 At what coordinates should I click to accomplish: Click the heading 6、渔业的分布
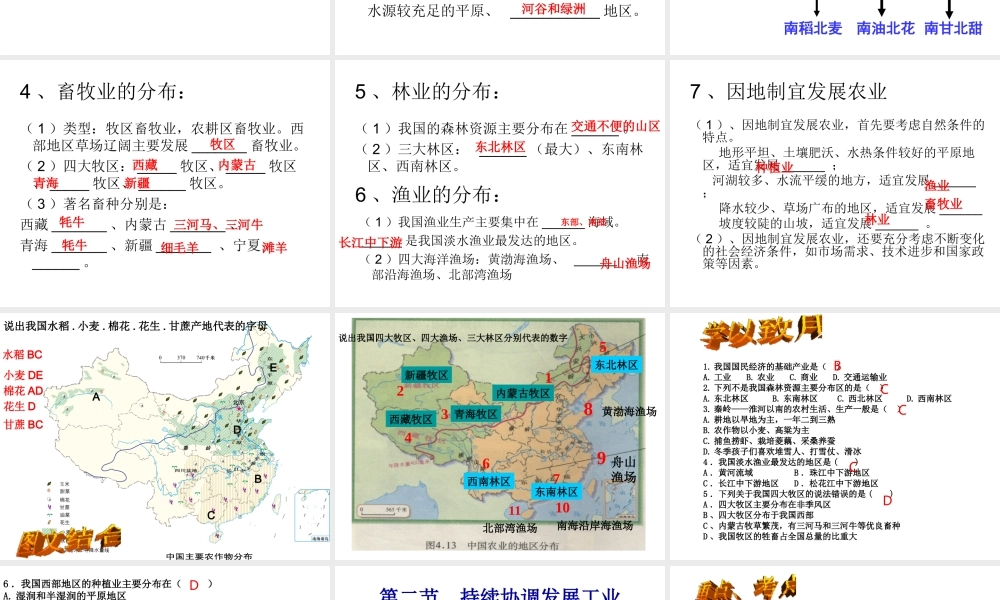point(427,194)
